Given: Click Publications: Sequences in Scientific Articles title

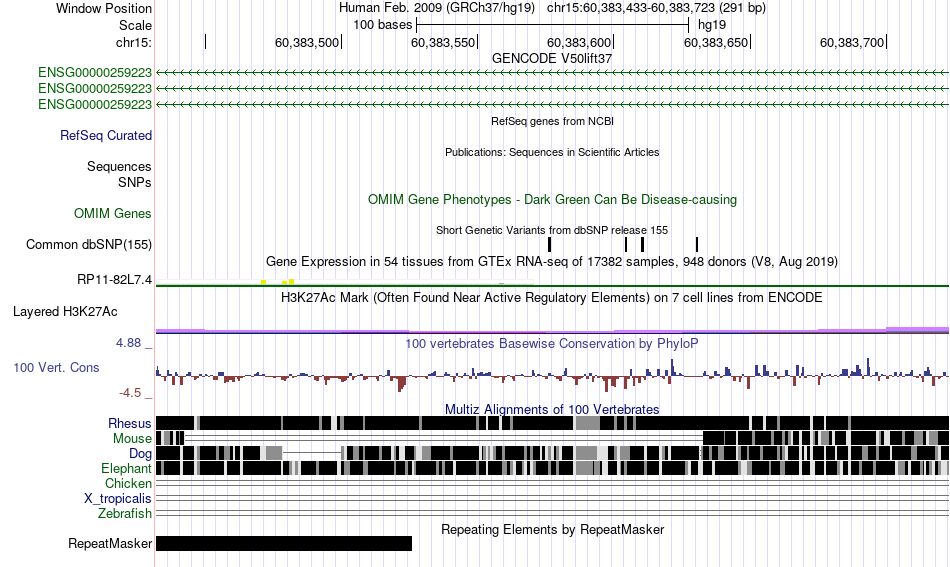Looking at the screenshot, I should tap(552, 152).
